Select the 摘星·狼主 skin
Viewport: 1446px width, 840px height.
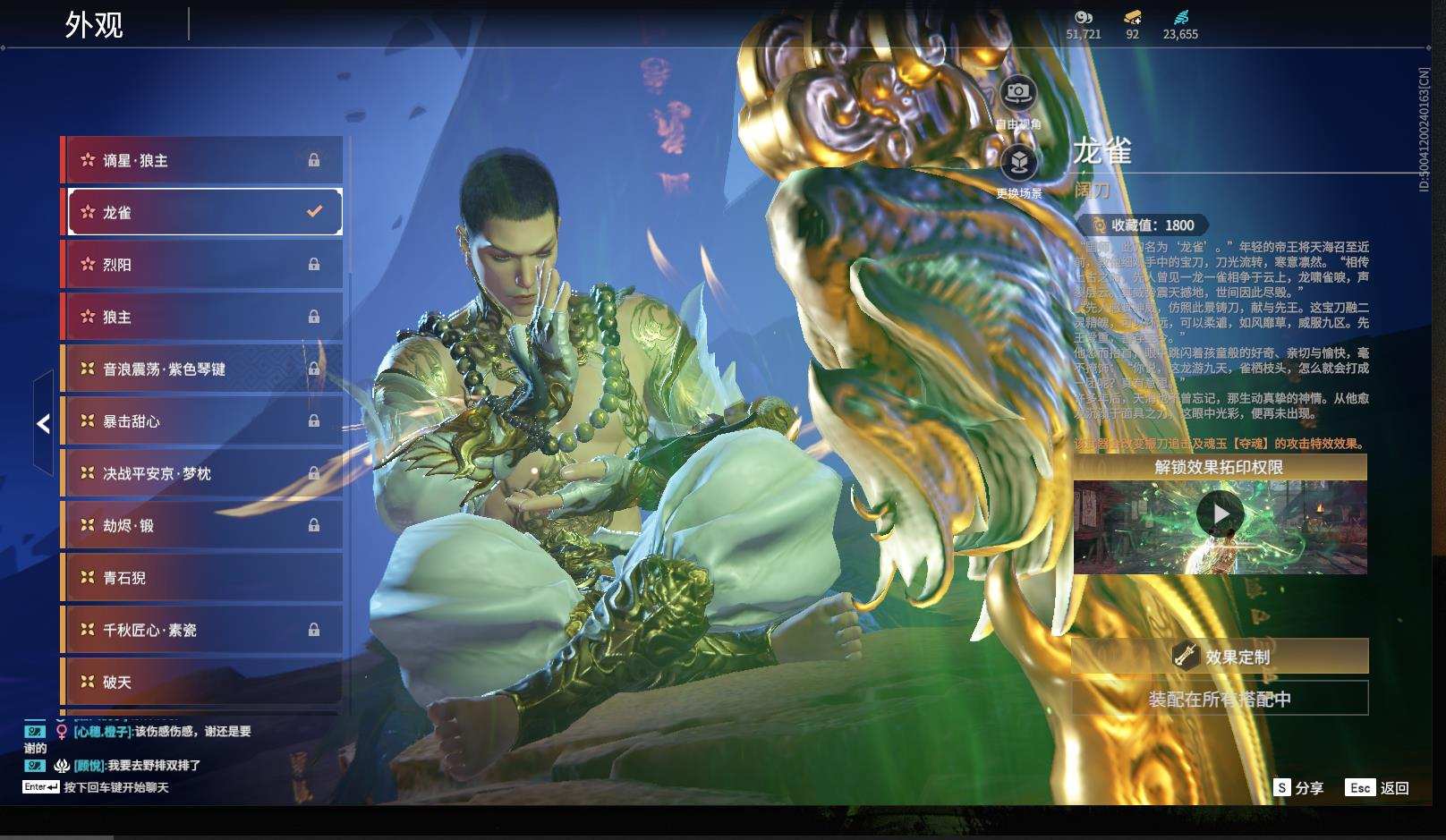coord(203,160)
